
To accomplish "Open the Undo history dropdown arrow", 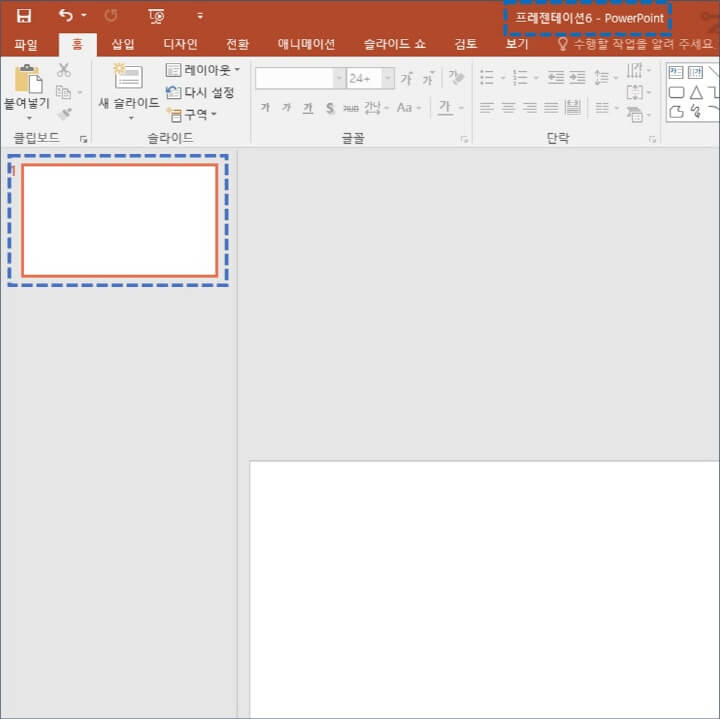I will click(84, 16).
